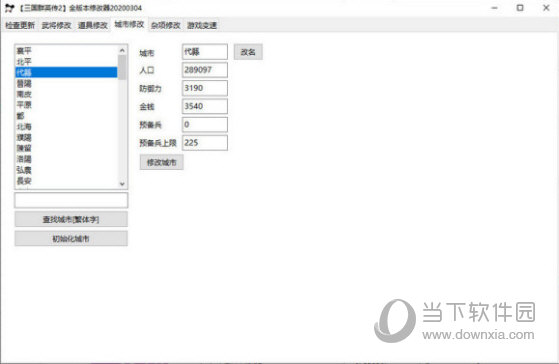Focus the city search box below the list

[71, 200]
